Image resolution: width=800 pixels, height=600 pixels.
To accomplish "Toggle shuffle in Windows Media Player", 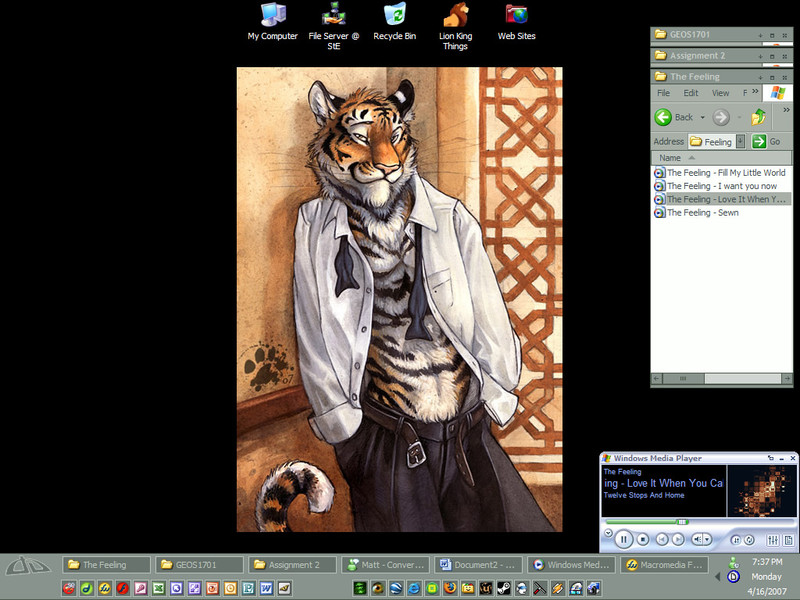I will pos(736,539).
